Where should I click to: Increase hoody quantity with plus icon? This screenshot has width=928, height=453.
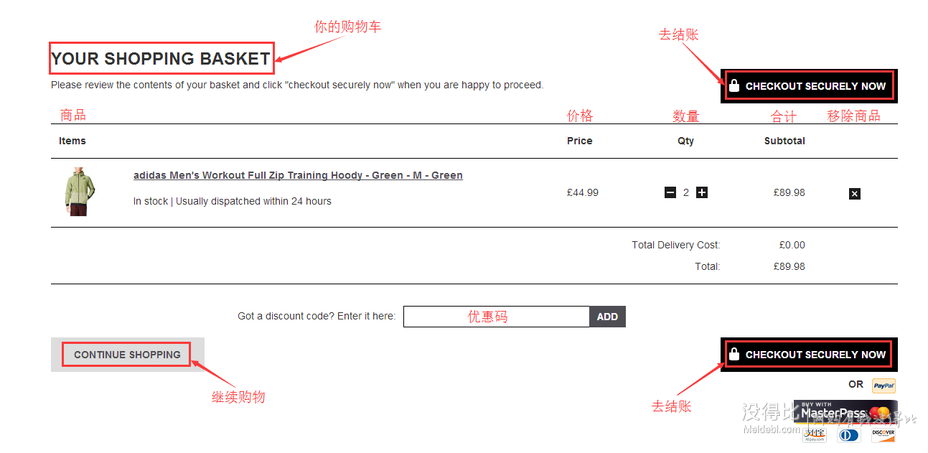(x=701, y=192)
